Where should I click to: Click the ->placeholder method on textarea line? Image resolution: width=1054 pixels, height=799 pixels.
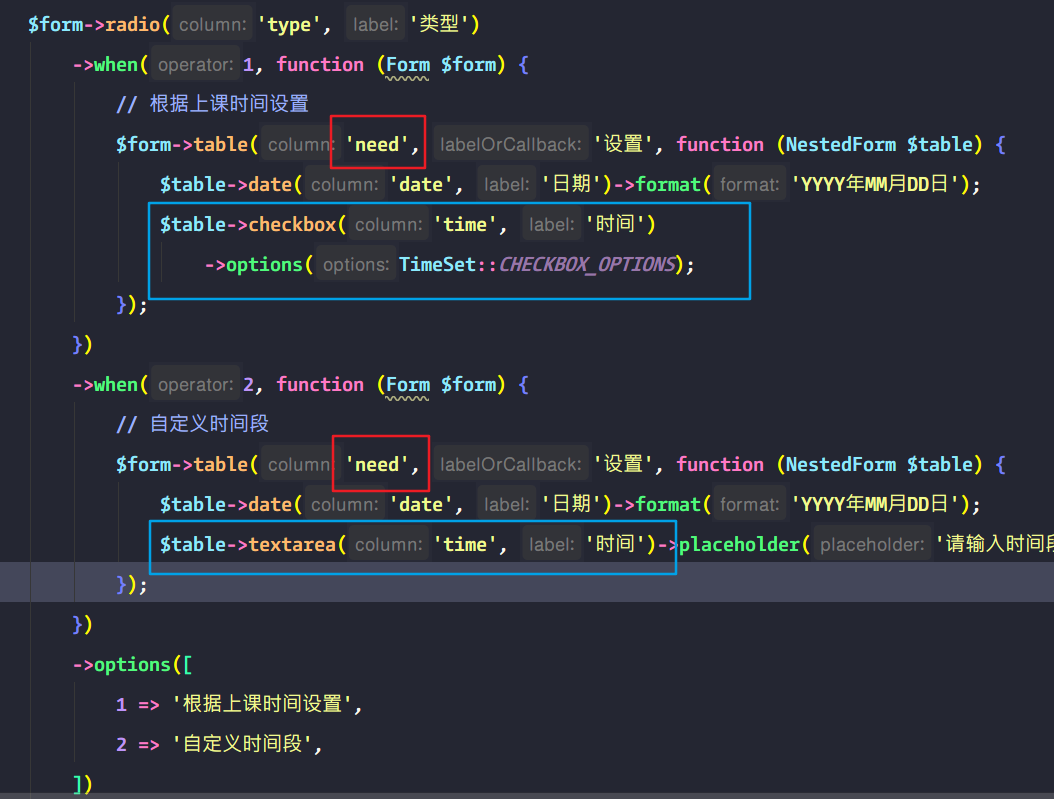coord(740,544)
